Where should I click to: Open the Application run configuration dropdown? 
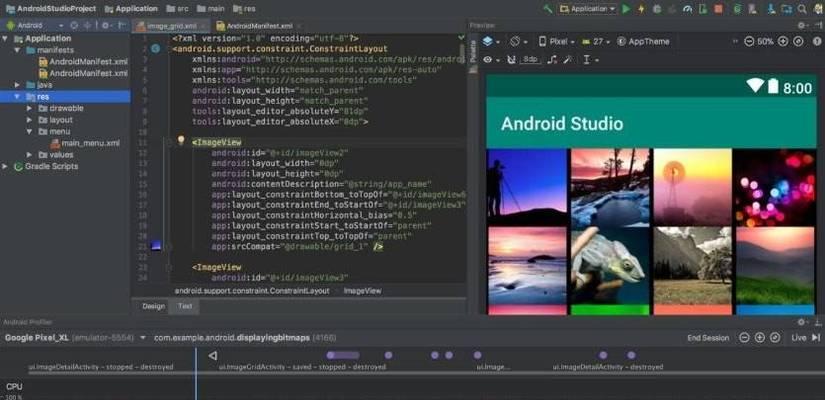(x=588, y=8)
